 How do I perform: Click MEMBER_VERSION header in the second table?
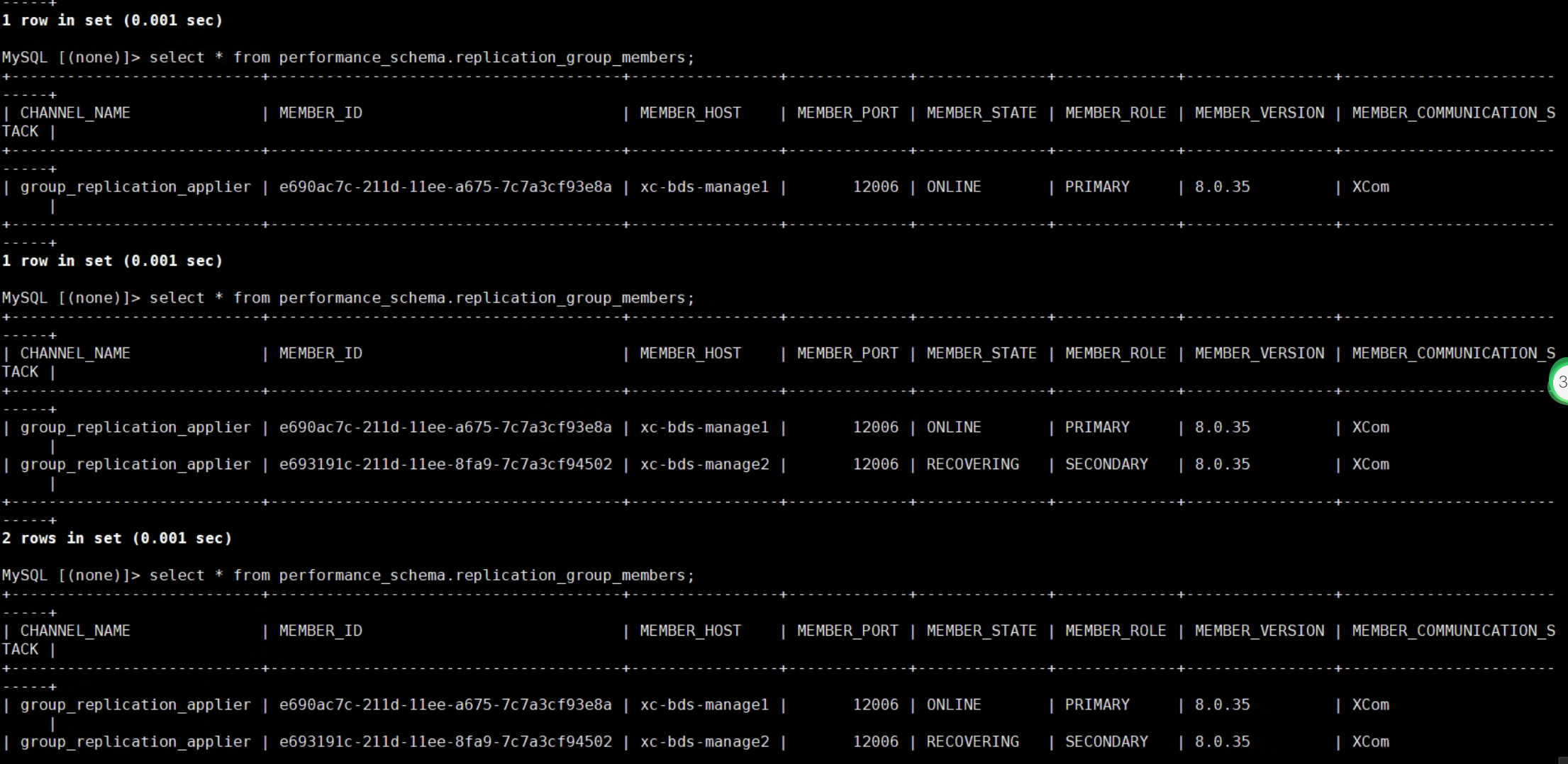[x=1259, y=353]
